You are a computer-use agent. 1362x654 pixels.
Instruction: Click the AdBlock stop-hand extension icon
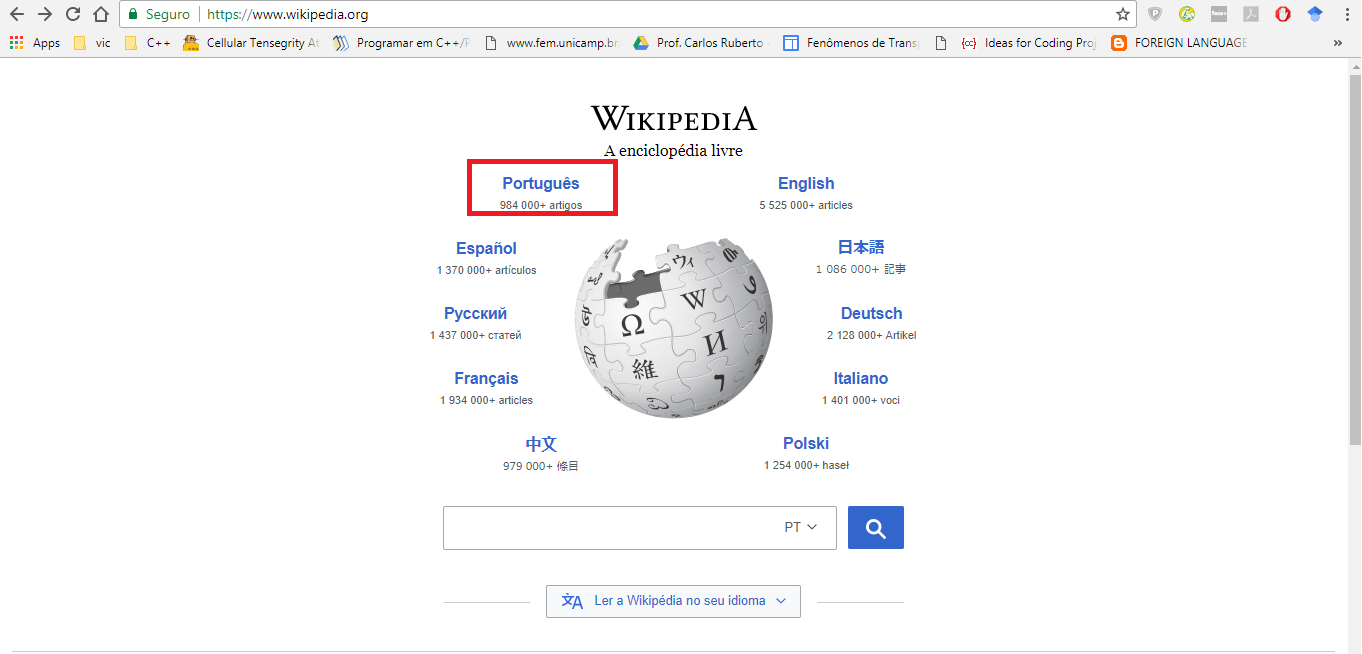pos(1282,14)
